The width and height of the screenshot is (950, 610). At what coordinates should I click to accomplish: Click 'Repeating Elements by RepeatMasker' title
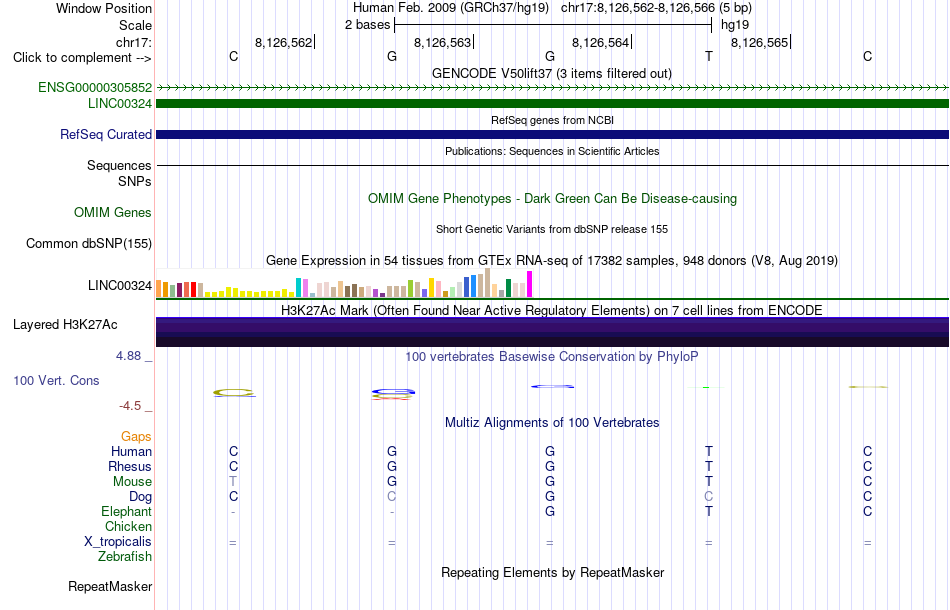(553, 572)
